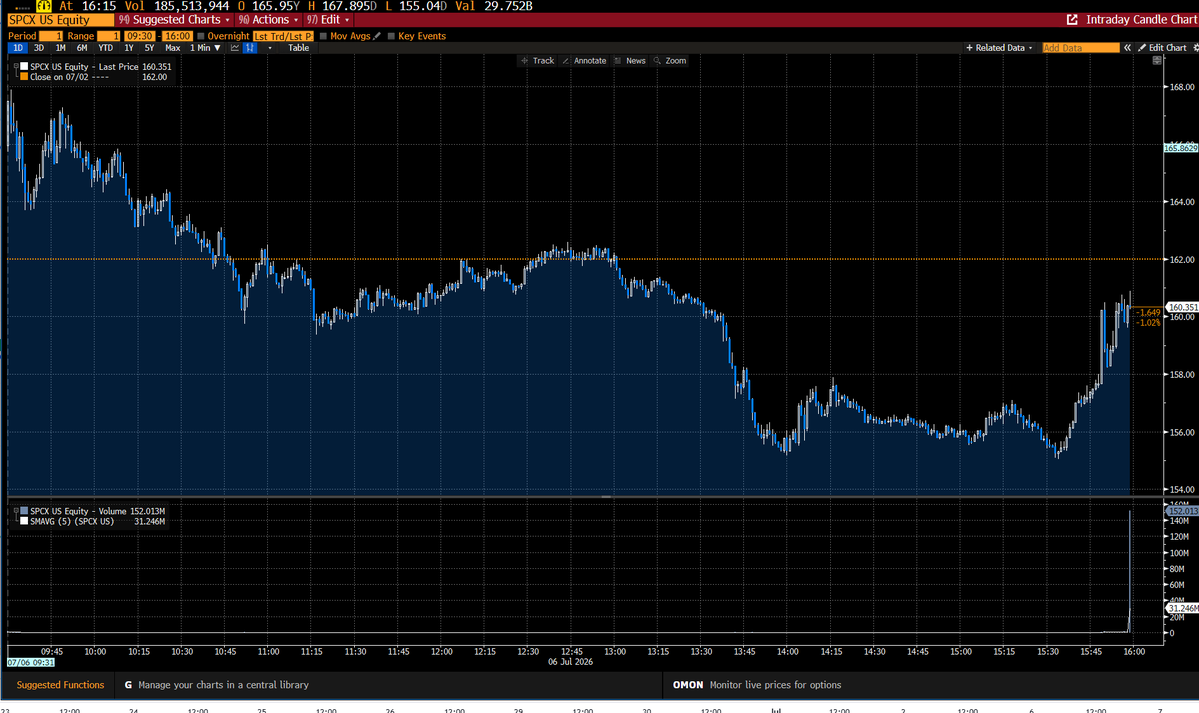The width and height of the screenshot is (1199, 713).
Task: Select the Max range tab
Action: point(173,47)
